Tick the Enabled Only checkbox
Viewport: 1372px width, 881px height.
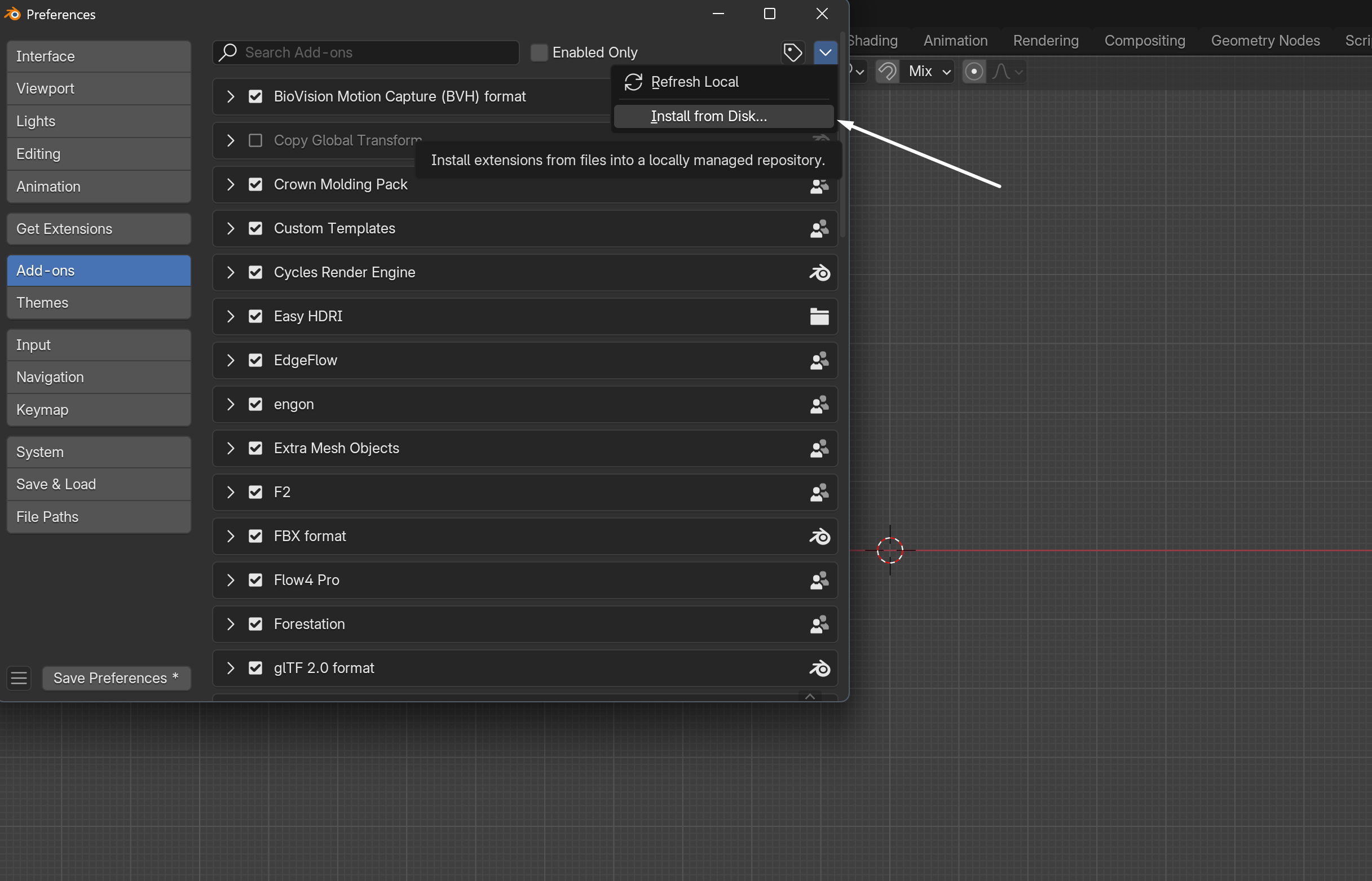(x=539, y=52)
